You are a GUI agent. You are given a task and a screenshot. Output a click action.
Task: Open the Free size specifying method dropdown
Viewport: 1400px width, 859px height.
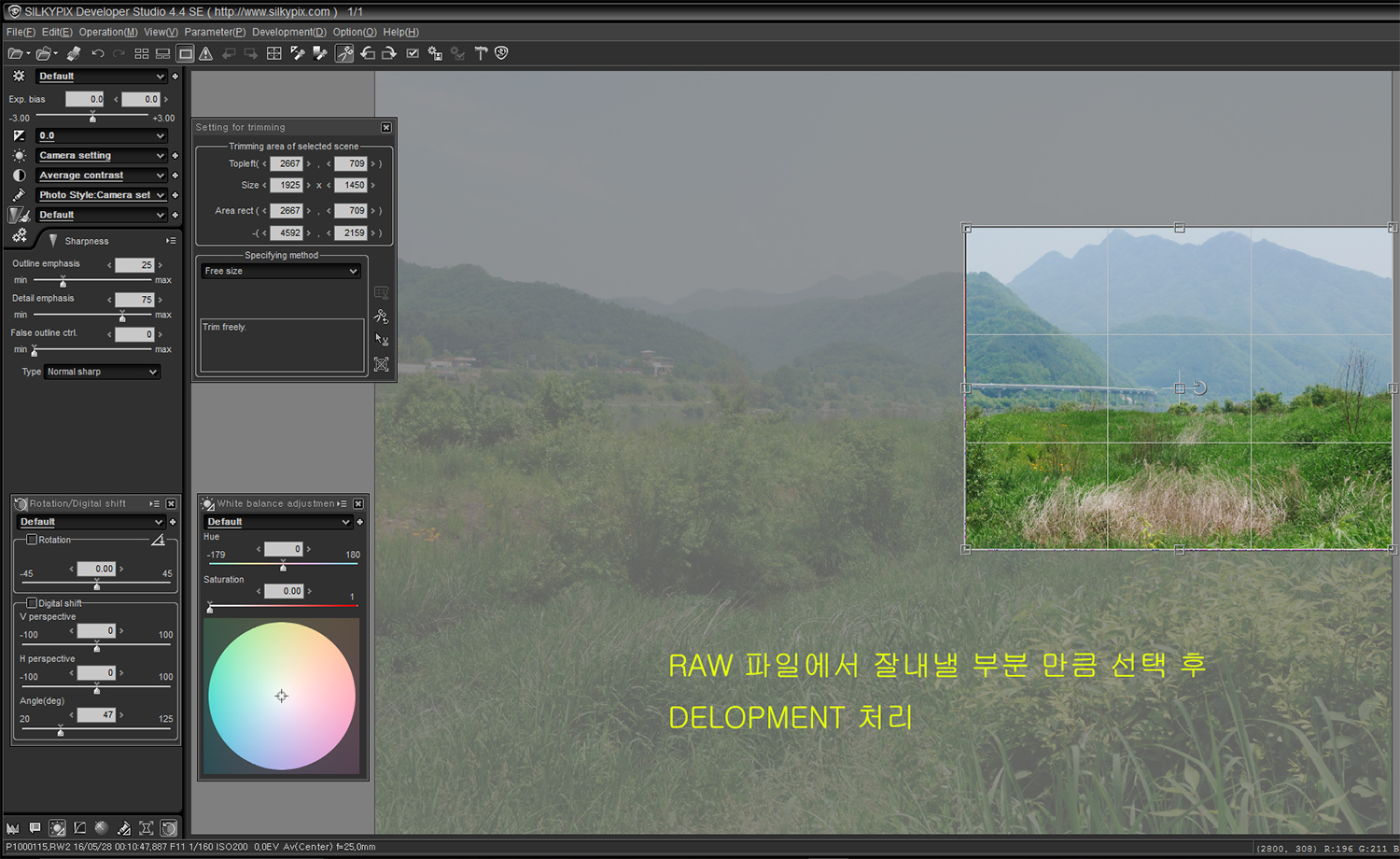[282, 271]
